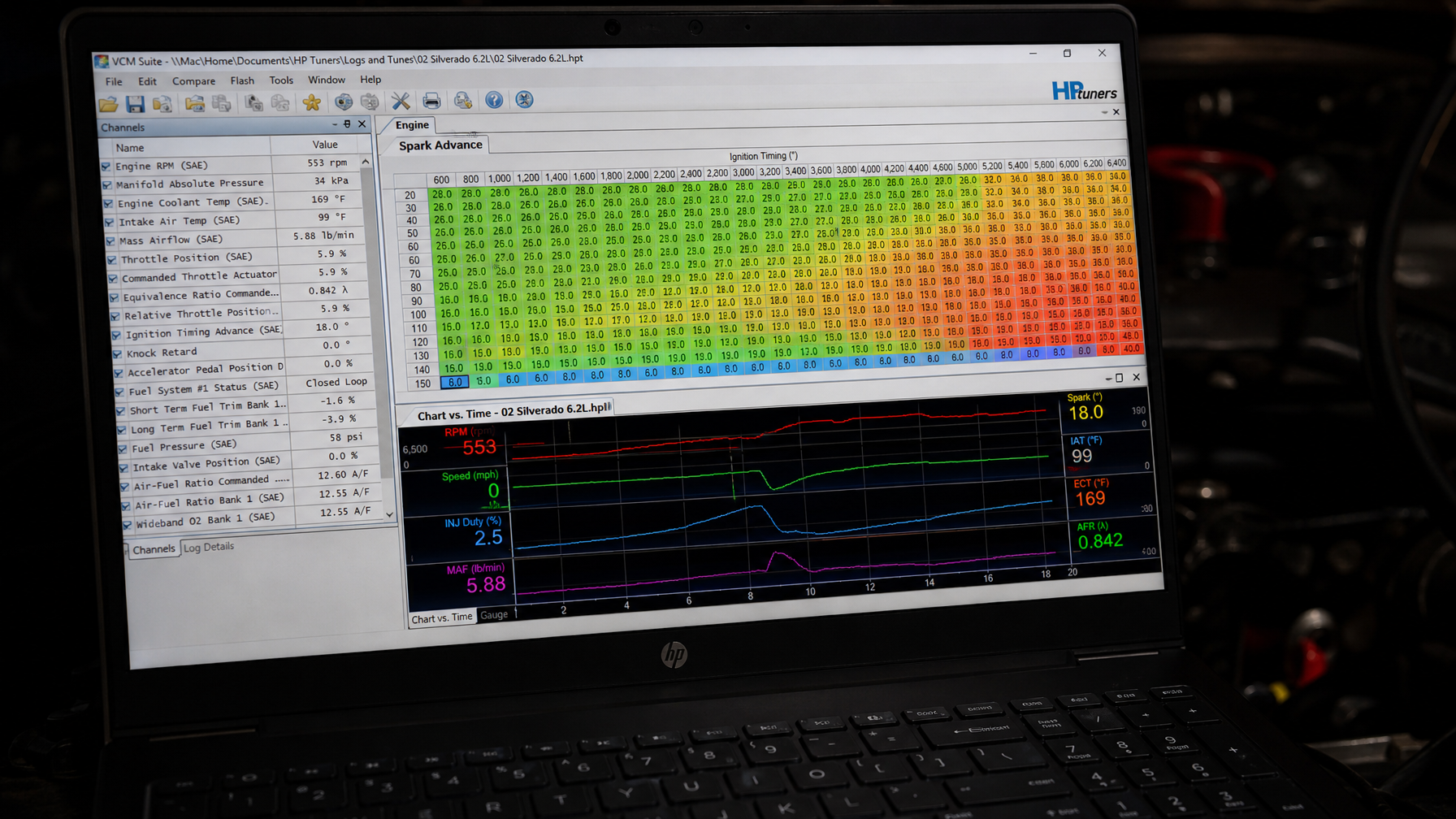Click the HP Tuners logo

(1084, 91)
